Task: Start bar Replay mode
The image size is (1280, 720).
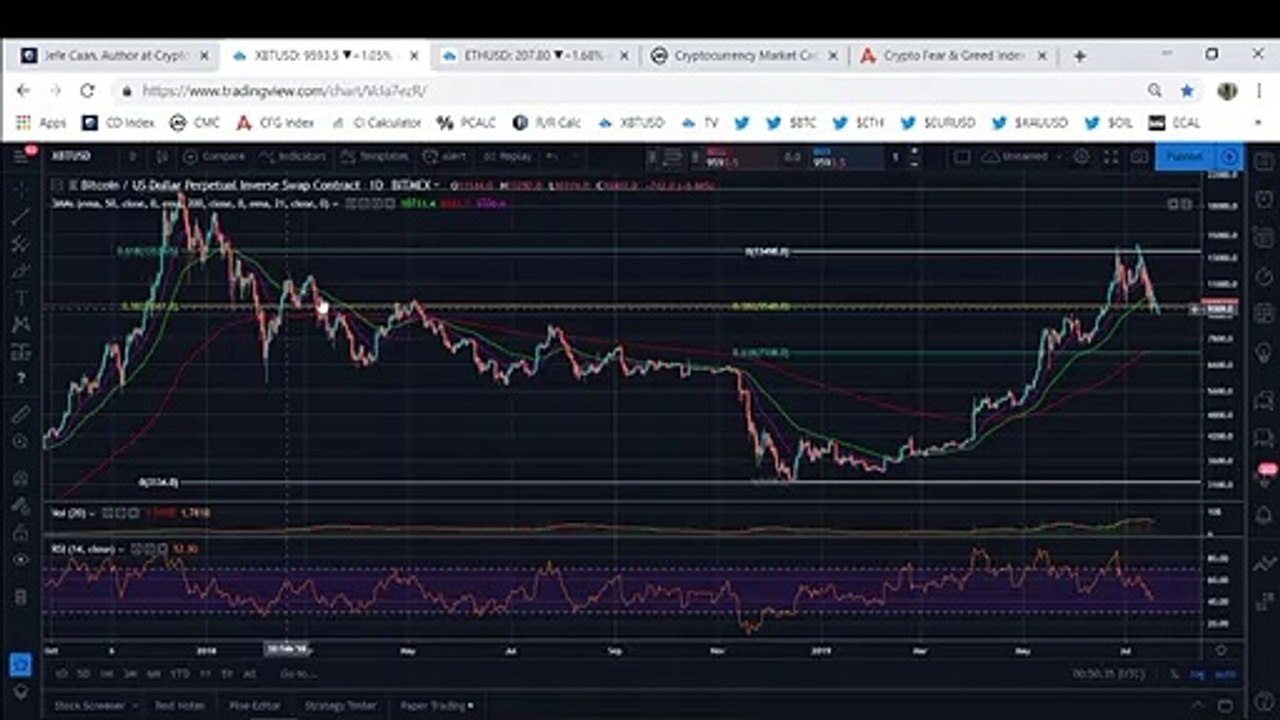Action: click(x=507, y=157)
